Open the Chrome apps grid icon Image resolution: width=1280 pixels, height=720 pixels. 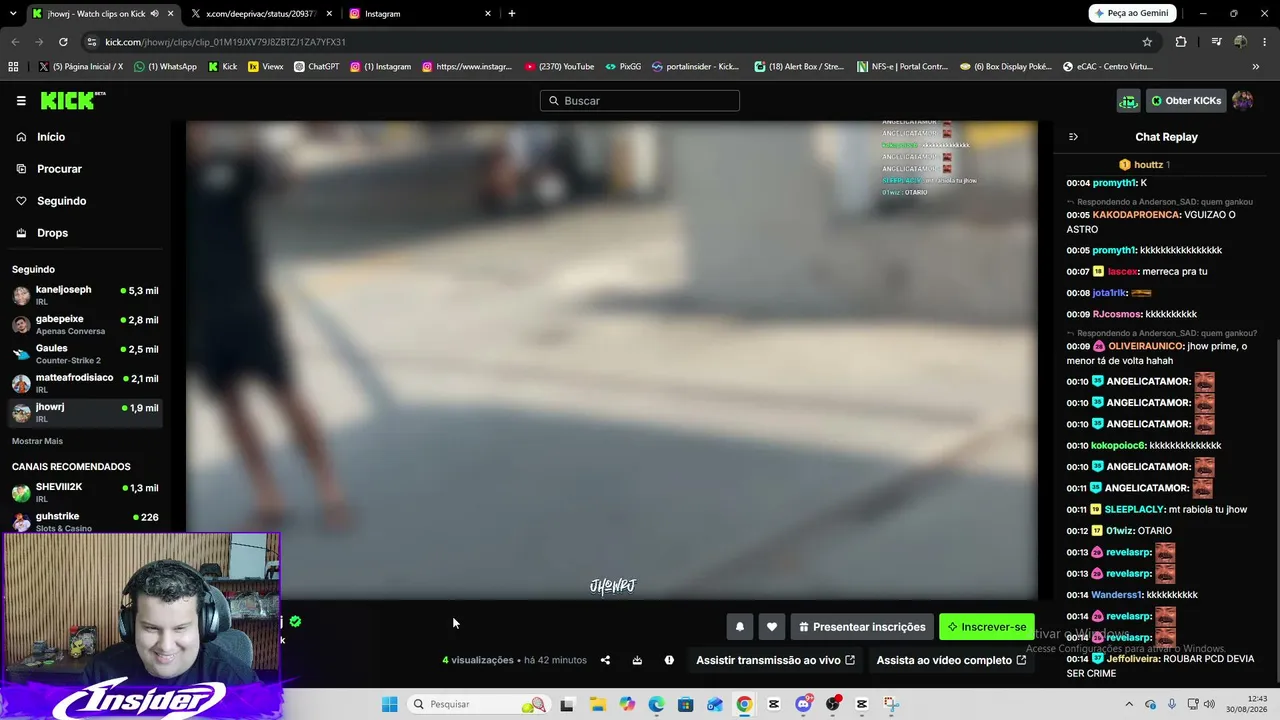click(13, 67)
